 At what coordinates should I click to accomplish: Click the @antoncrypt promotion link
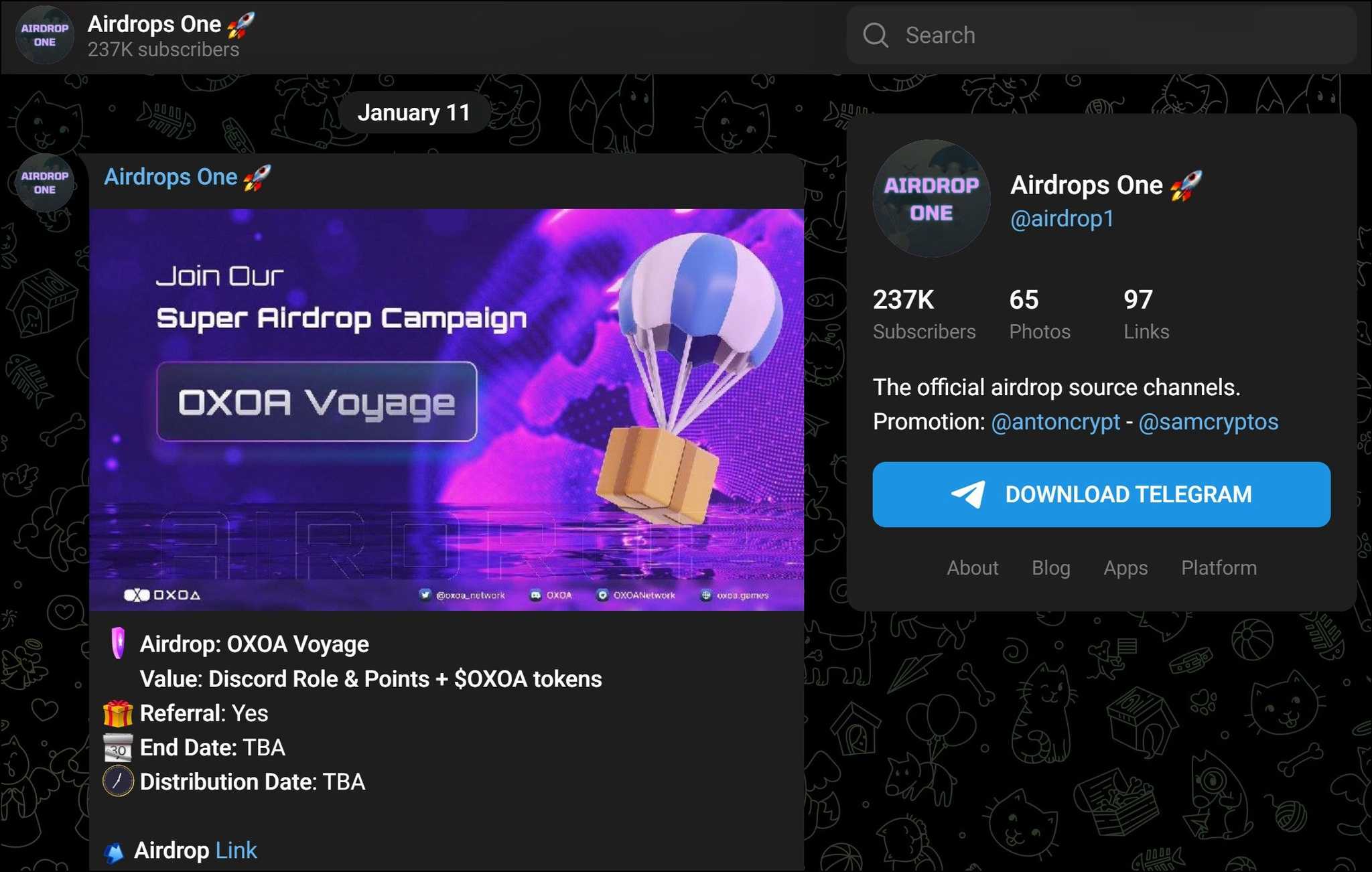click(x=1055, y=422)
